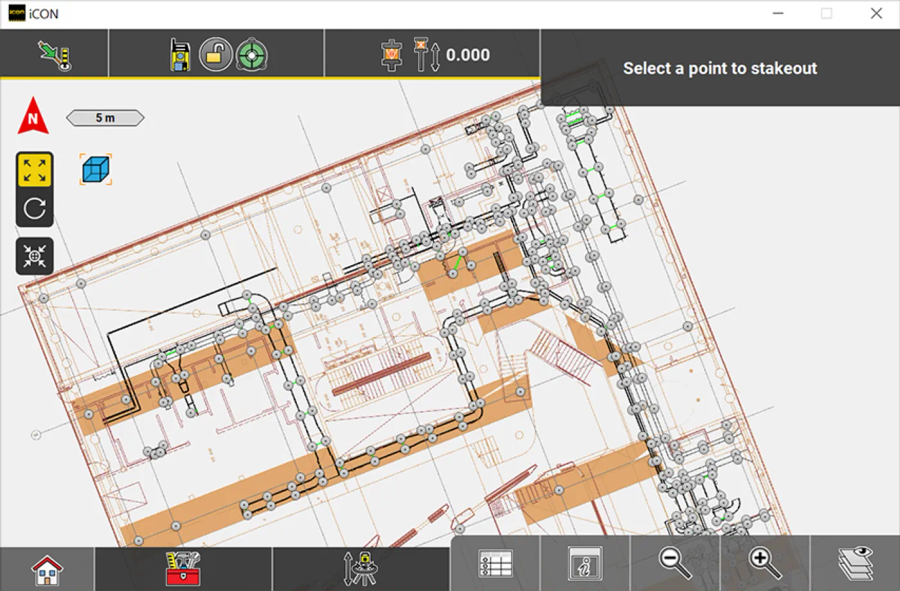Click the rotate map button

[x=35, y=208]
